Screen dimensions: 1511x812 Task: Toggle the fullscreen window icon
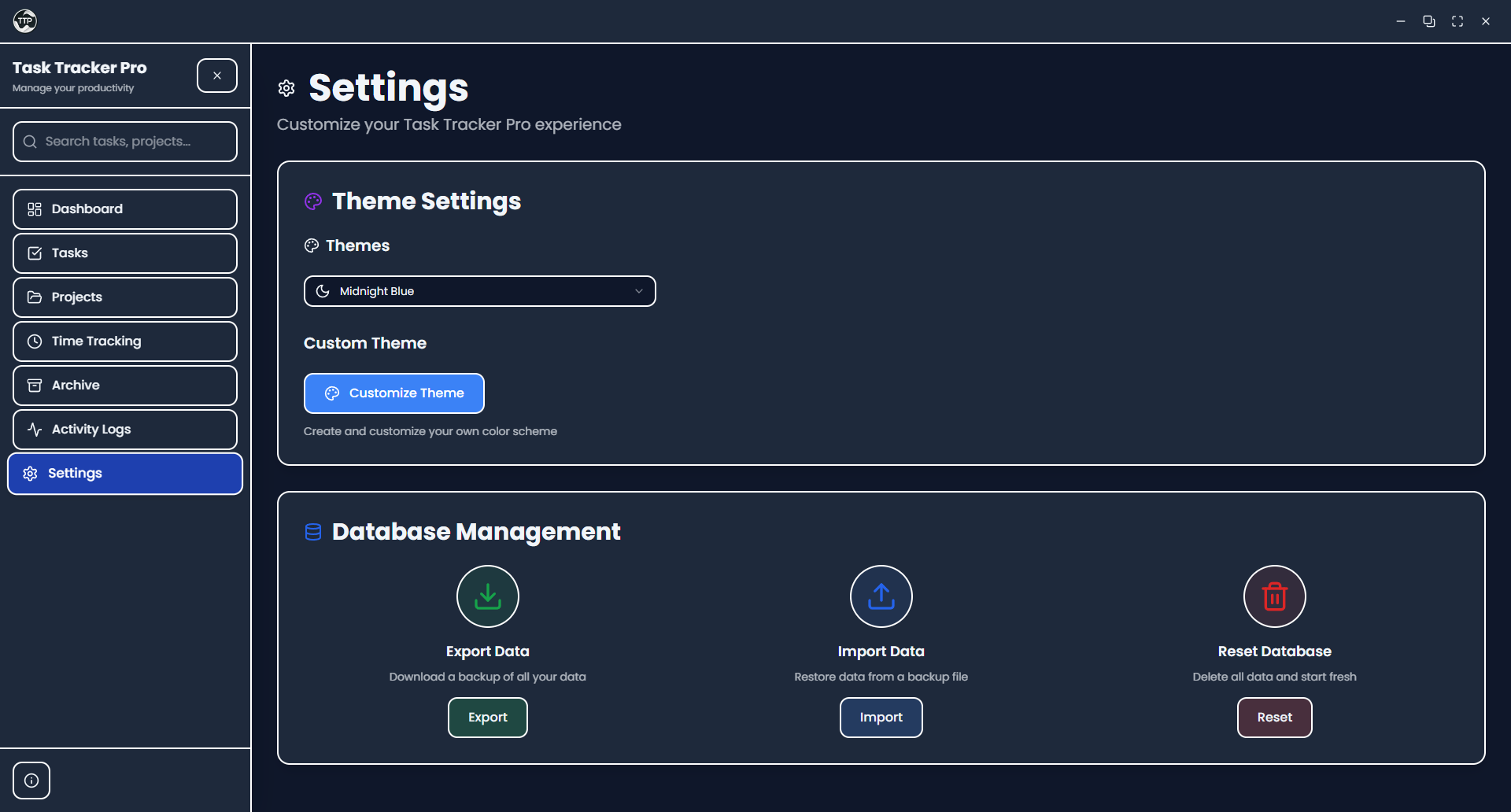click(x=1457, y=21)
